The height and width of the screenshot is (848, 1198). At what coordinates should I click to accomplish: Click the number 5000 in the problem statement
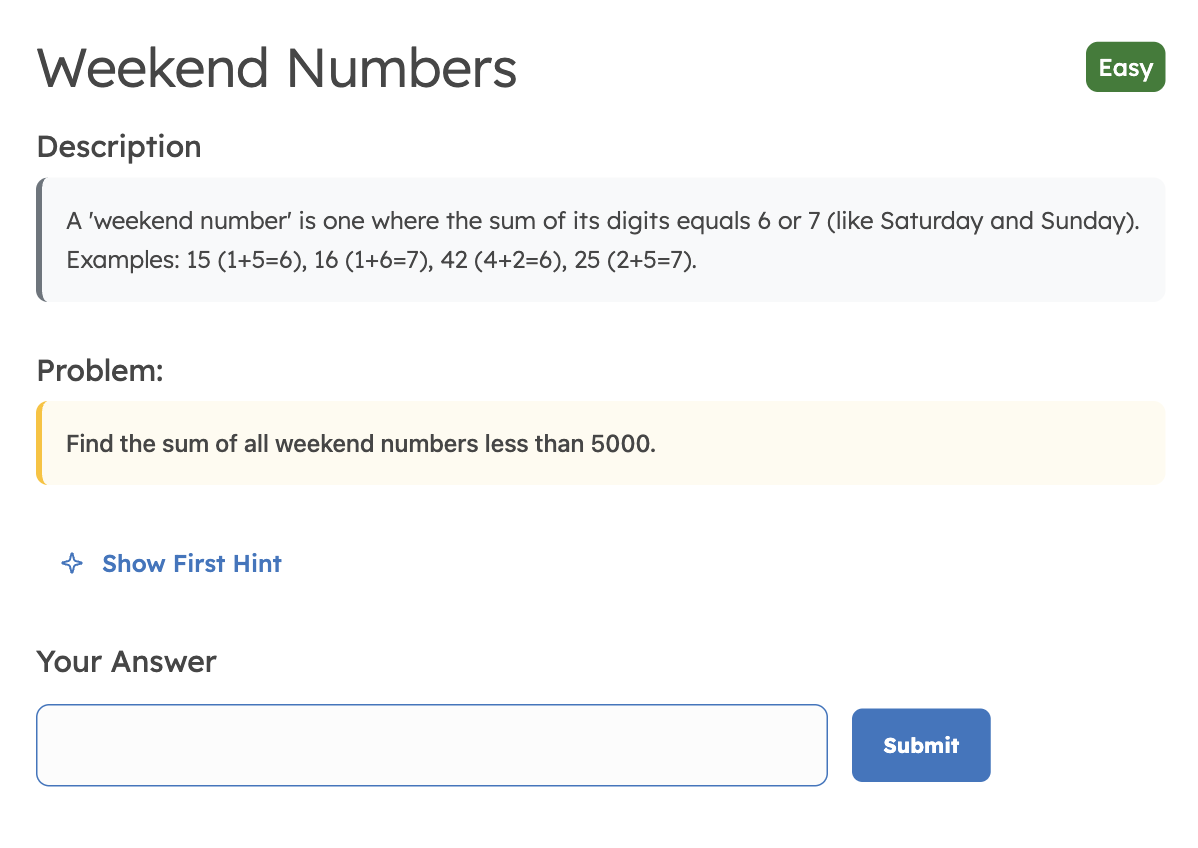(x=620, y=443)
